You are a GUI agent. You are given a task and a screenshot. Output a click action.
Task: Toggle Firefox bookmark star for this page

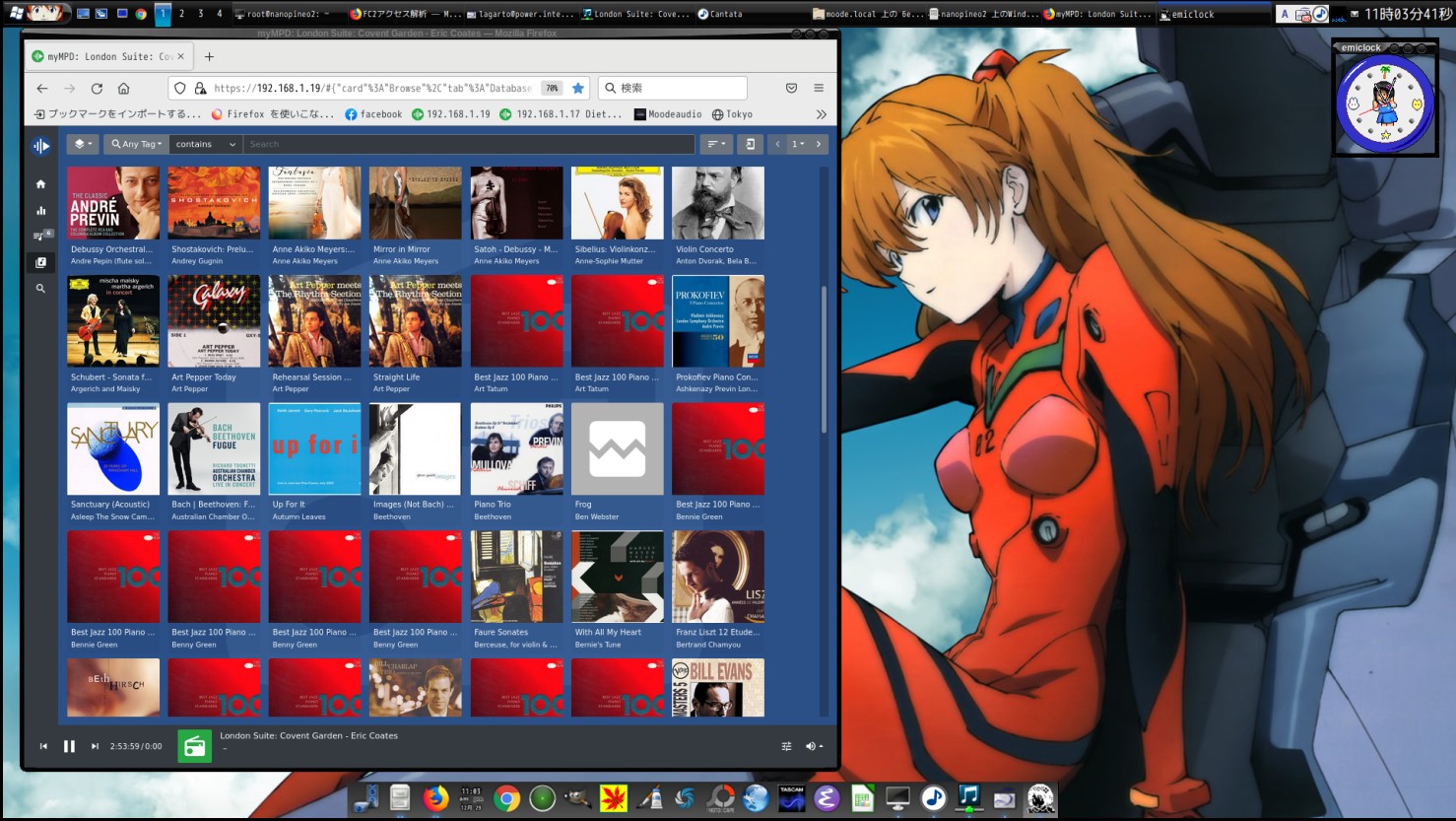[578, 88]
